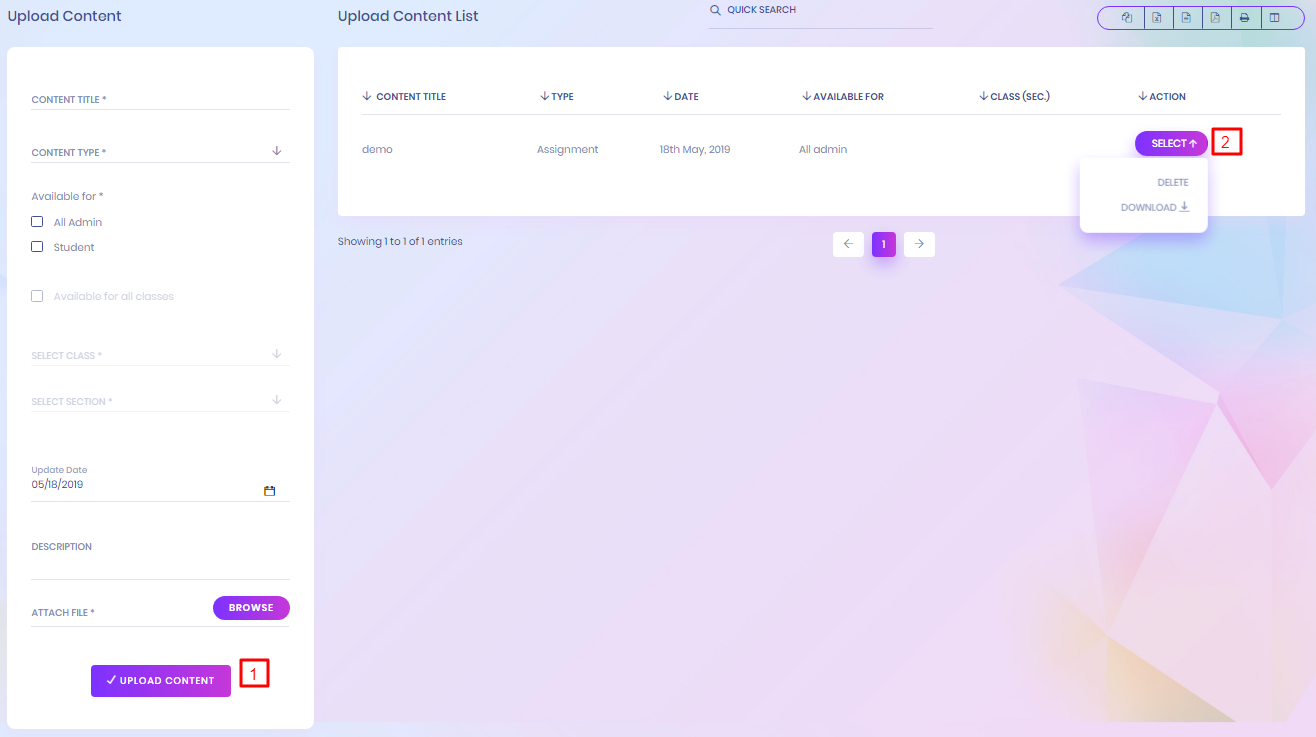Toggle the Select action button for demo
The width and height of the screenshot is (1316, 737).
[1171, 144]
